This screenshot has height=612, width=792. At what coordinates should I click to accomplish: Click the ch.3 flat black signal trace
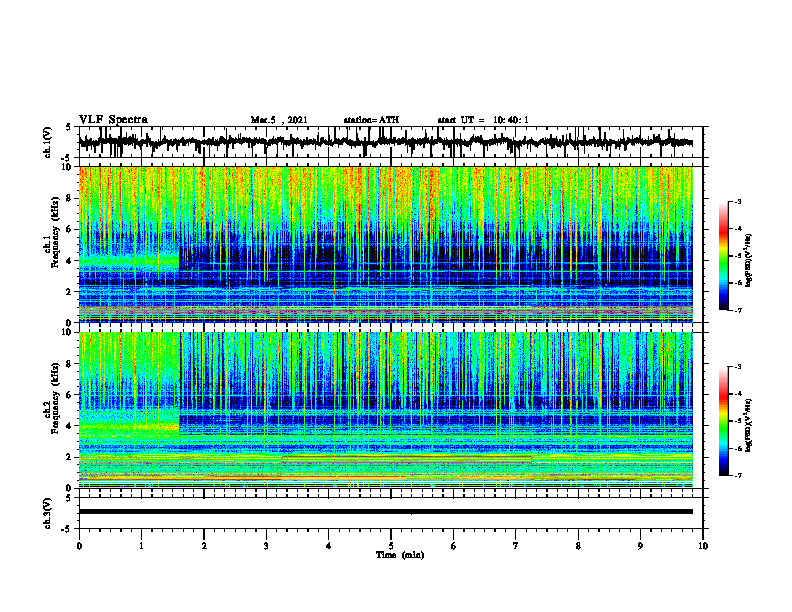tap(385, 512)
